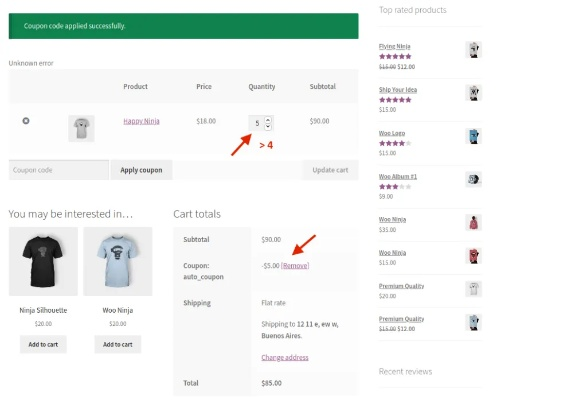Remove Happy Ninja from cart
The height and width of the screenshot is (400, 587).
pyautogui.click(x=26, y=121)
